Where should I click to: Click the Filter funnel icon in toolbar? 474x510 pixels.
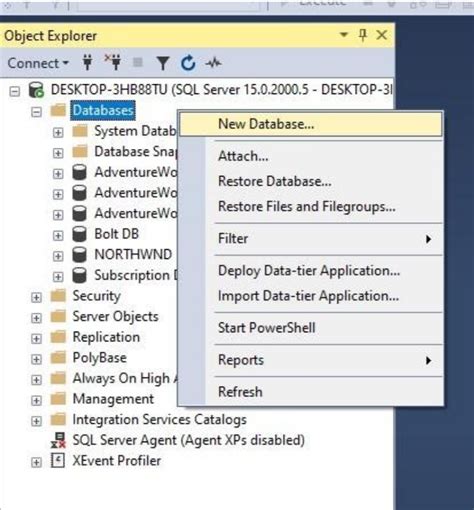tap(163, 63)
